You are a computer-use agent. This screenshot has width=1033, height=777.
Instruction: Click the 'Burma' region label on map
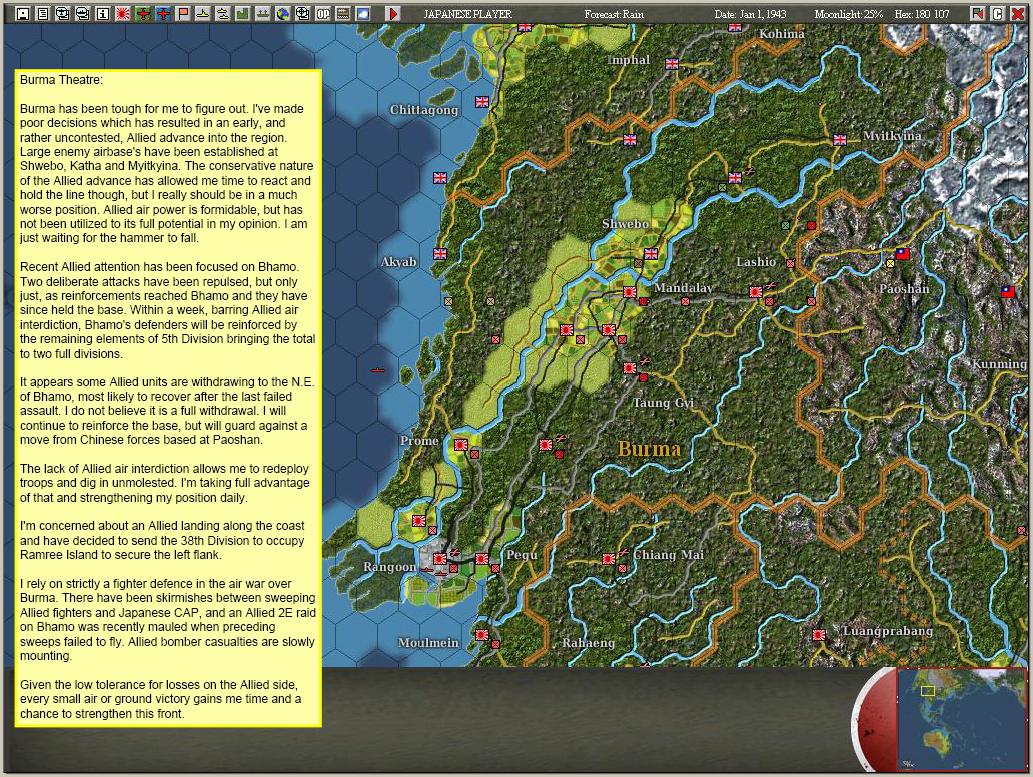649,449
